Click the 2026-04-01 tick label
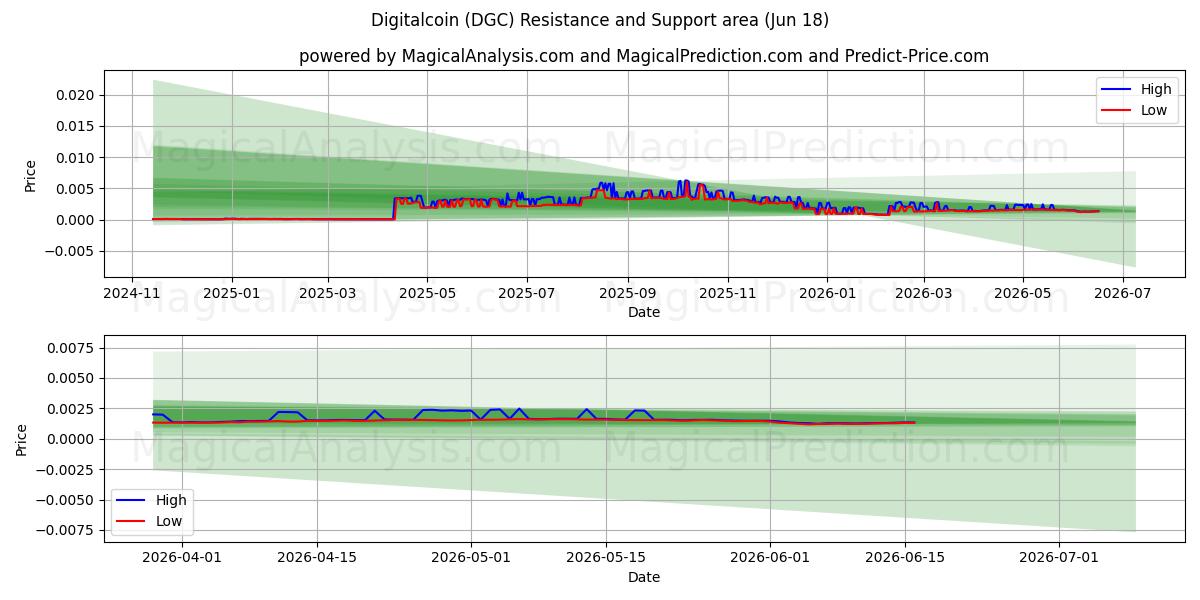Image resolution: width=1200 pixels, height=600 pixels. tap(181, 558)
